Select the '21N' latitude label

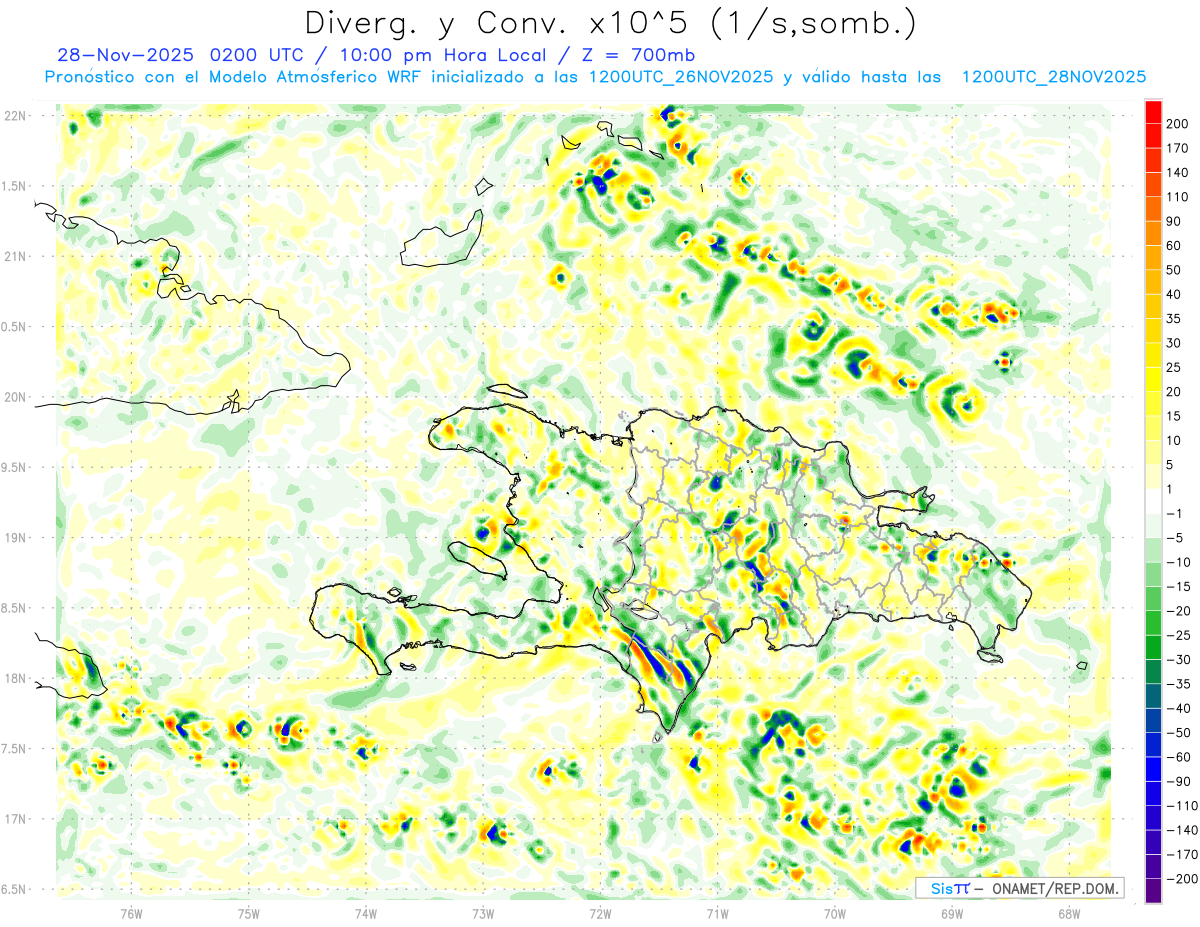[15, 257]
